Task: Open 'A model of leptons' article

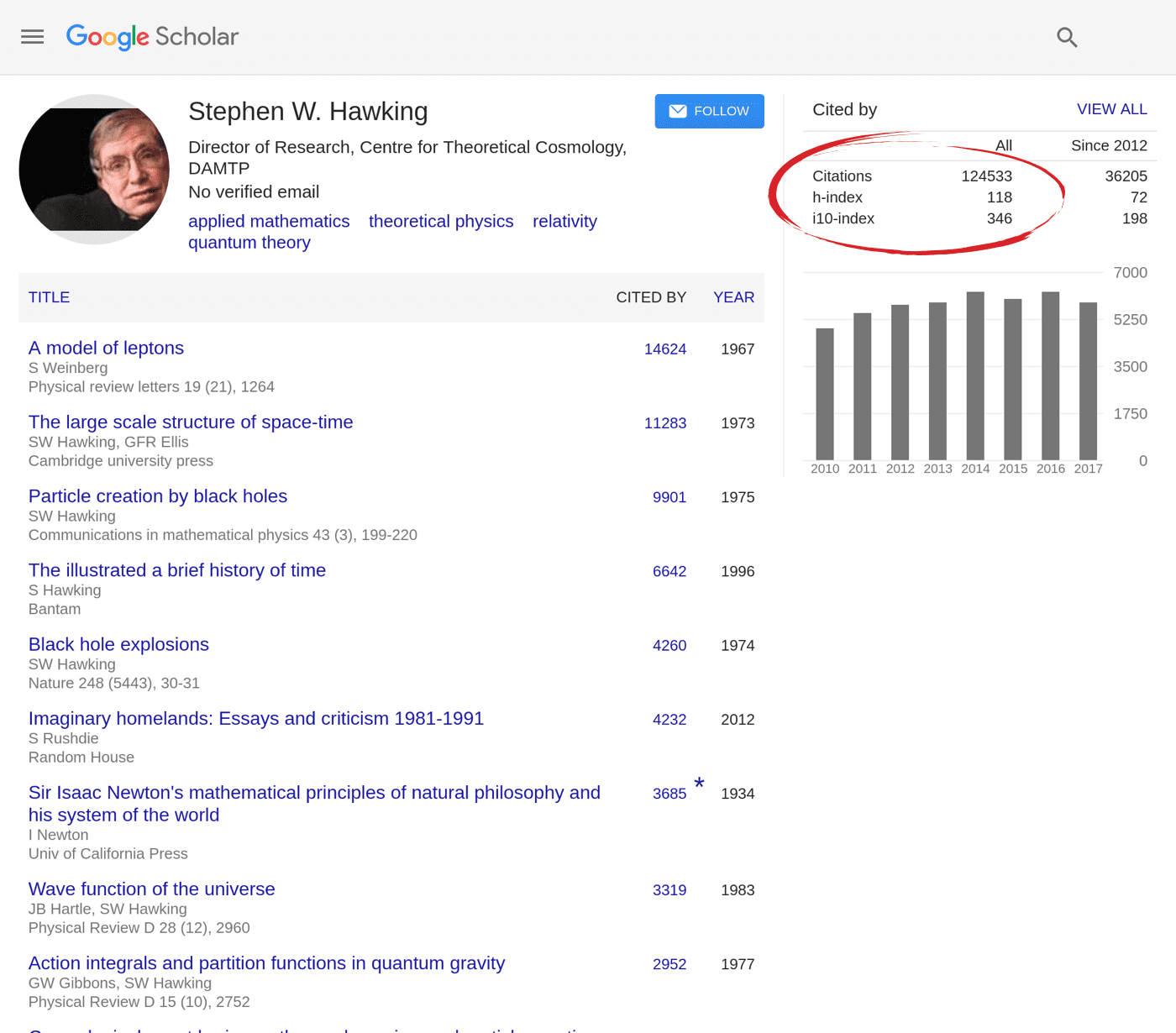Action: point(106,348)
